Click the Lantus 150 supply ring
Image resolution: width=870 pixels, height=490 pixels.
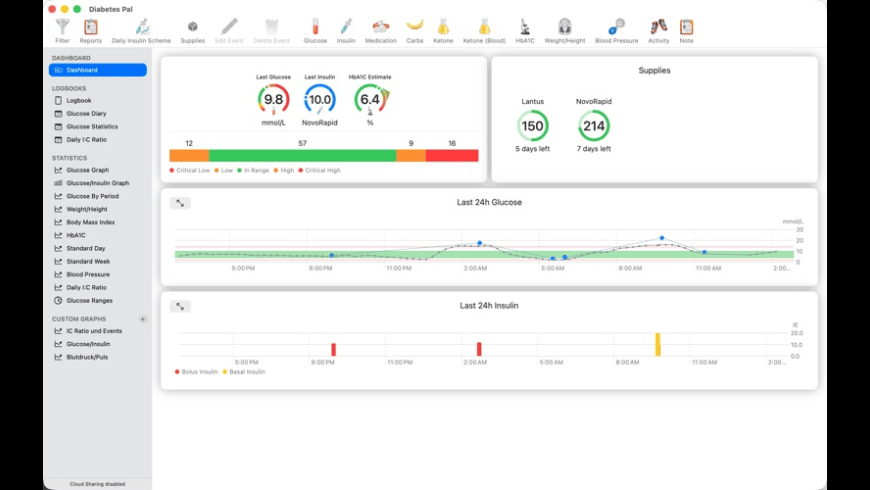[533, 126]
